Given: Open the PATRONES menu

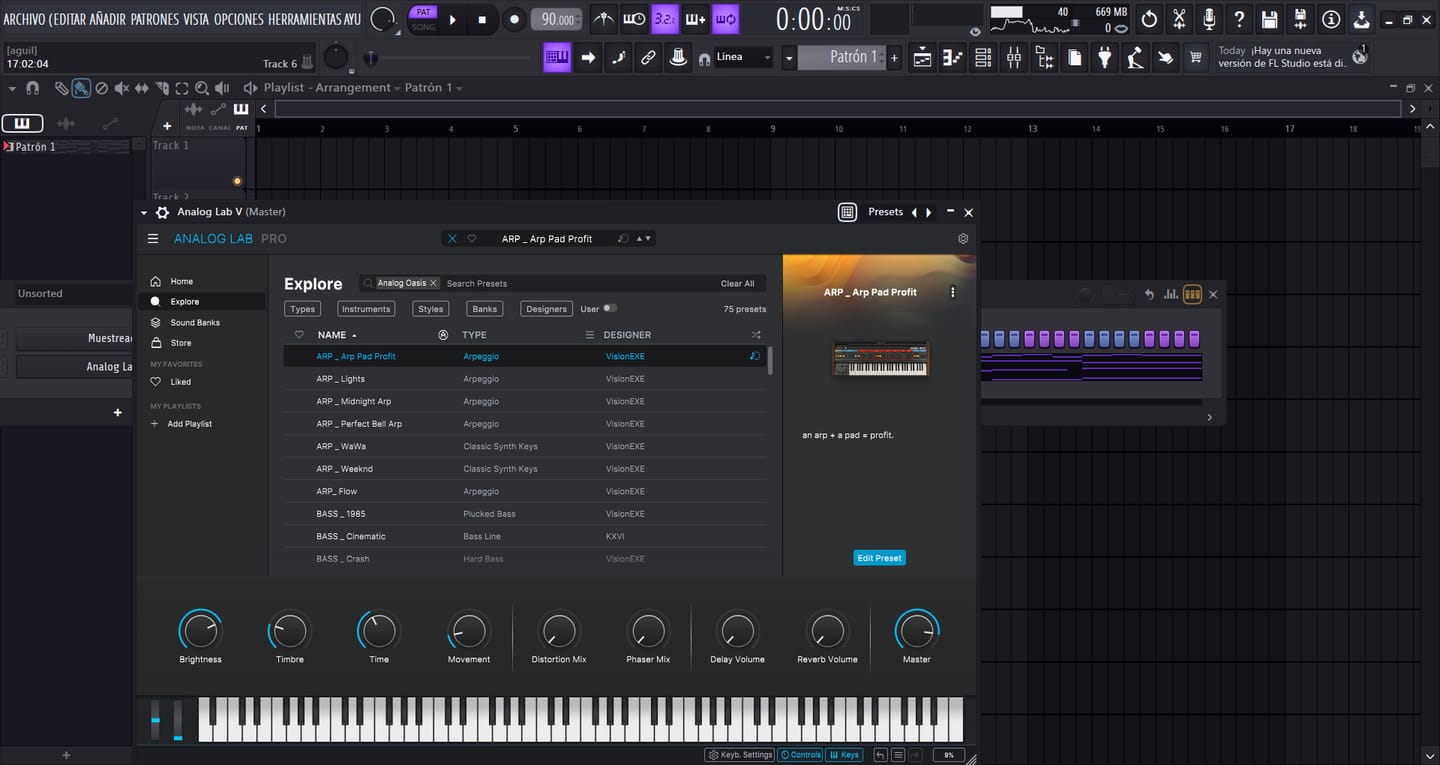Looking at the screenshot, I should click(x=155, y=19).
